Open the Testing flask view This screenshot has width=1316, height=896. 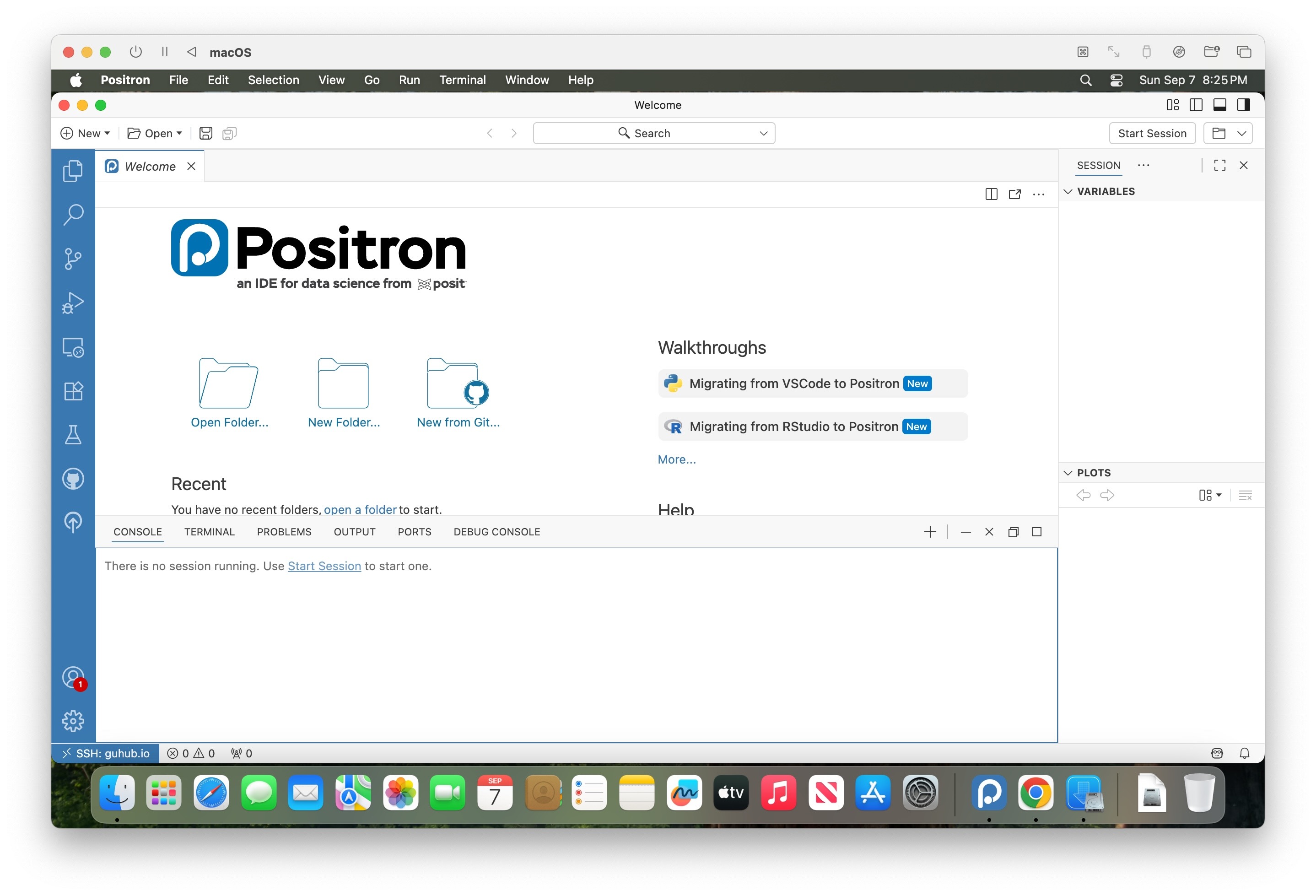click(73, 435)
